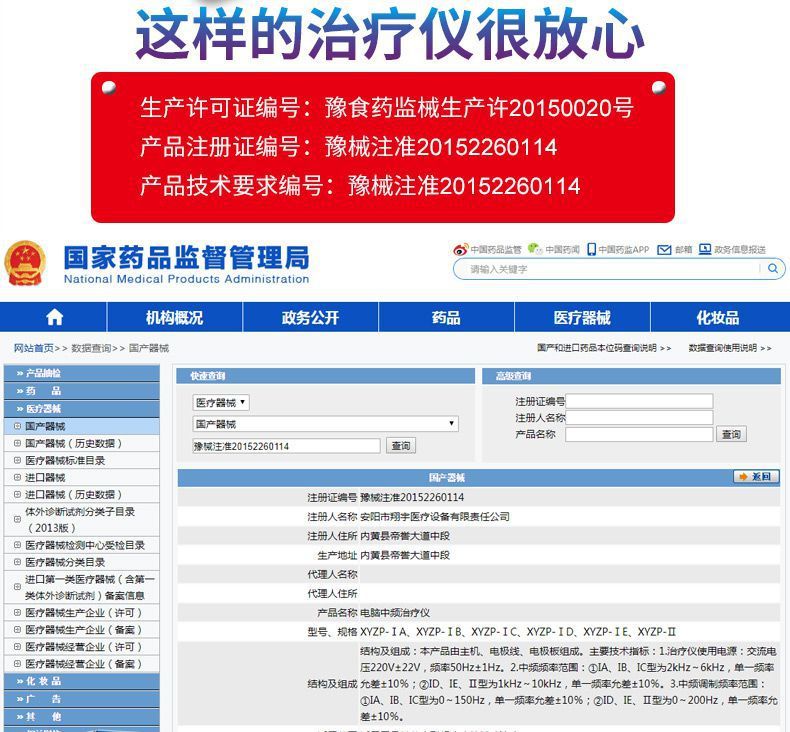
Task: Expand 医疗器械分类目录 tree node
Action: tap(17, 562)
